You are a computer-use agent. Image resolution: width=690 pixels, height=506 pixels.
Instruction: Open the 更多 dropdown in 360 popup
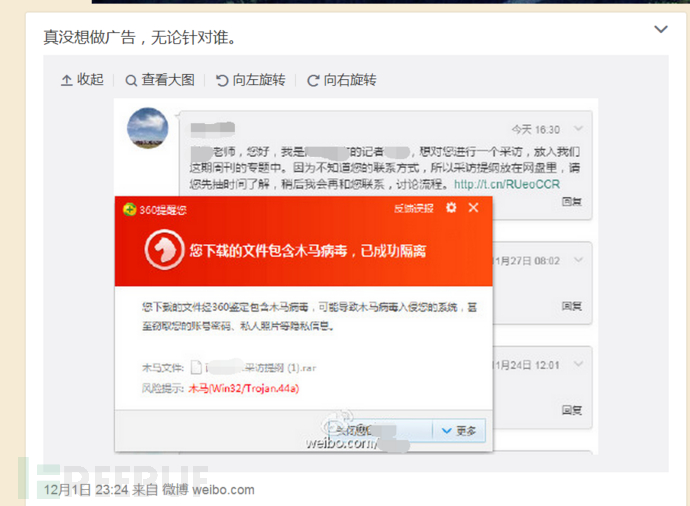point(459,430)
